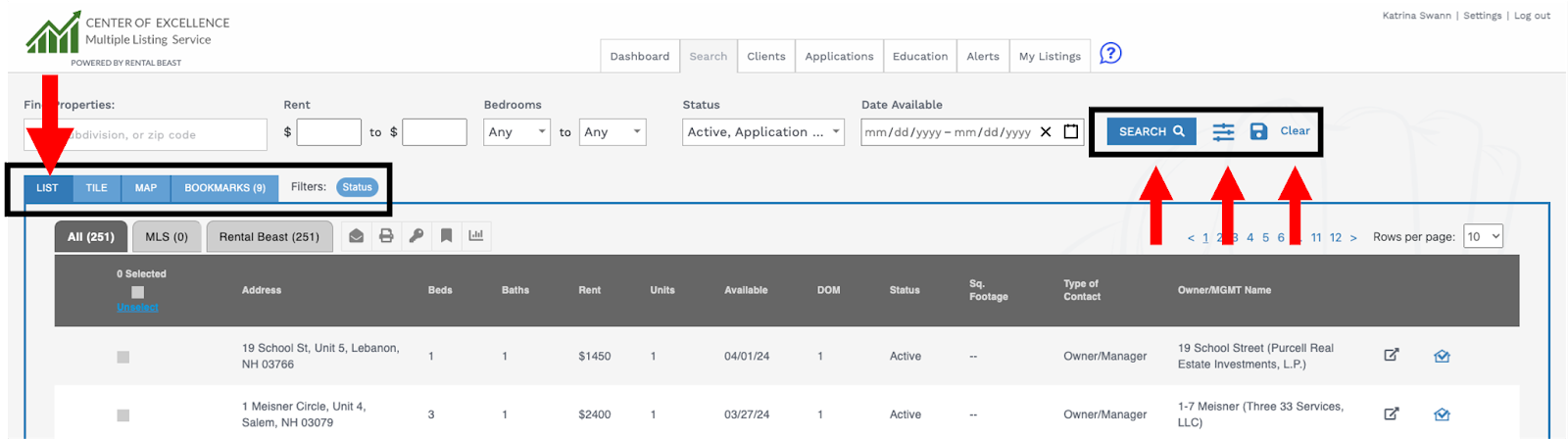
Task: Open Settings link at top right
Action: coord(1482,16)
